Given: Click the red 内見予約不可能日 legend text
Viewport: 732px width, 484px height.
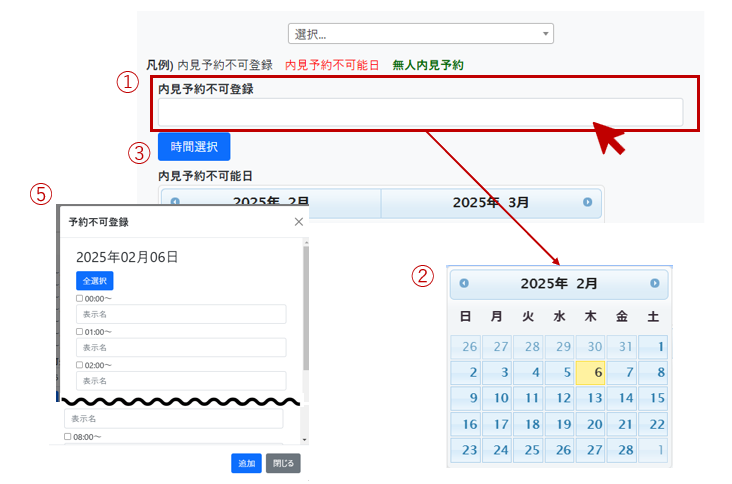Looking at the screenshot, I should coord(332,65).
